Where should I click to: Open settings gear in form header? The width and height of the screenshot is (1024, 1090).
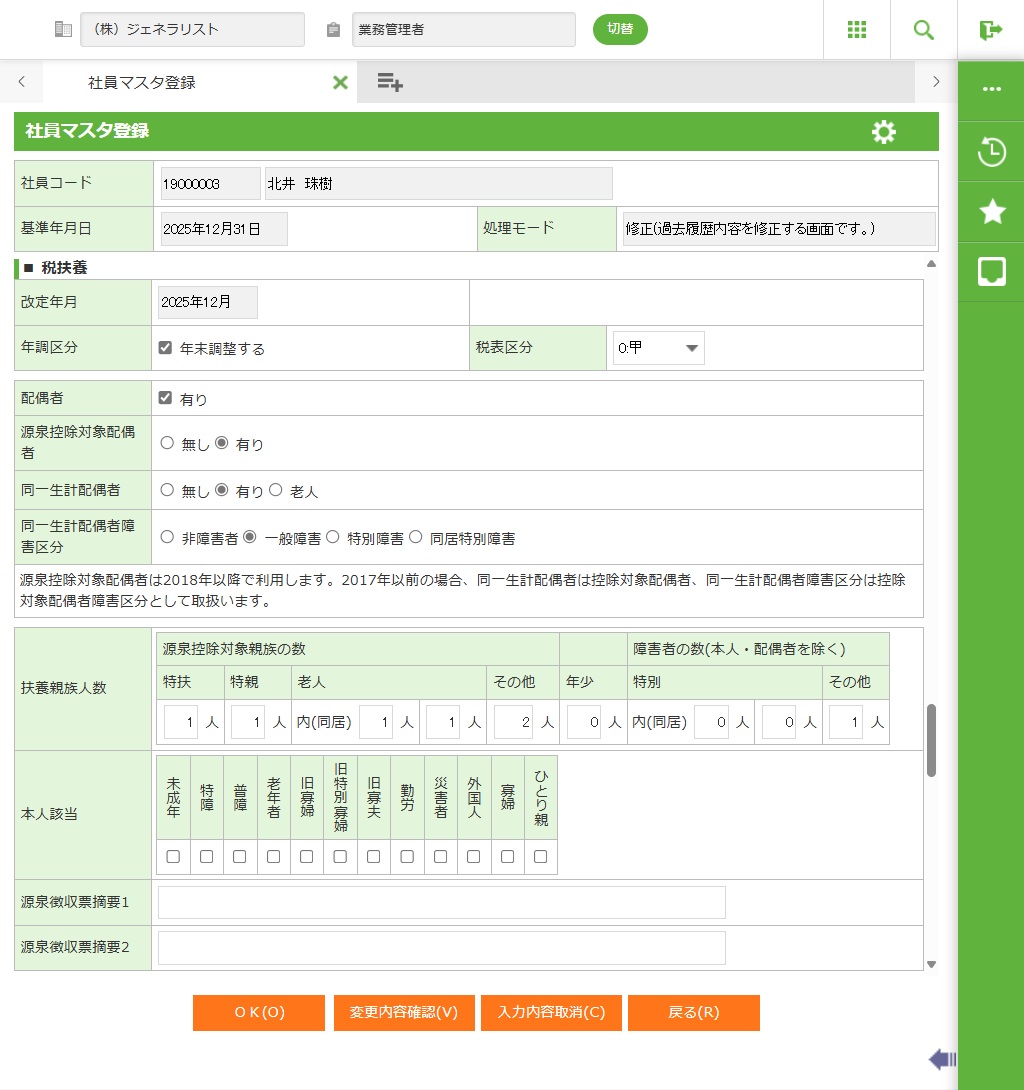(883, 132)
